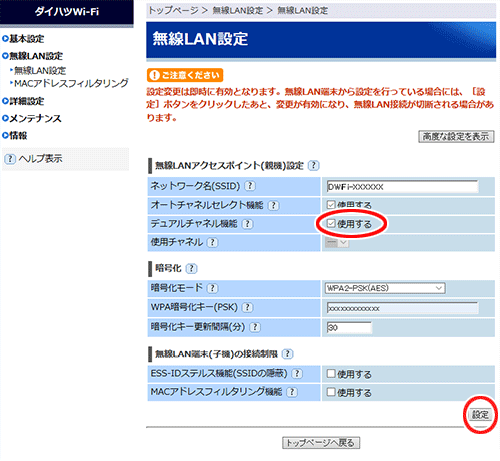
Task: Click 高度な設定を表示 button
Action: [456, 136]
